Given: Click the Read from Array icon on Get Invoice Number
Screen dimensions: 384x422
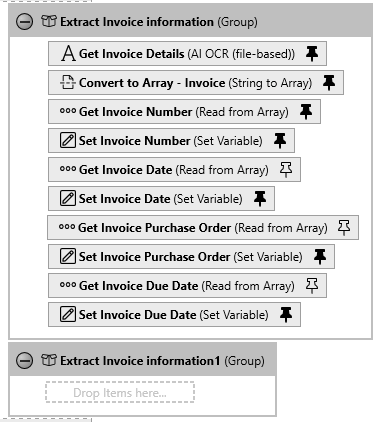Looking at the screenshot, I should [68, 111].
